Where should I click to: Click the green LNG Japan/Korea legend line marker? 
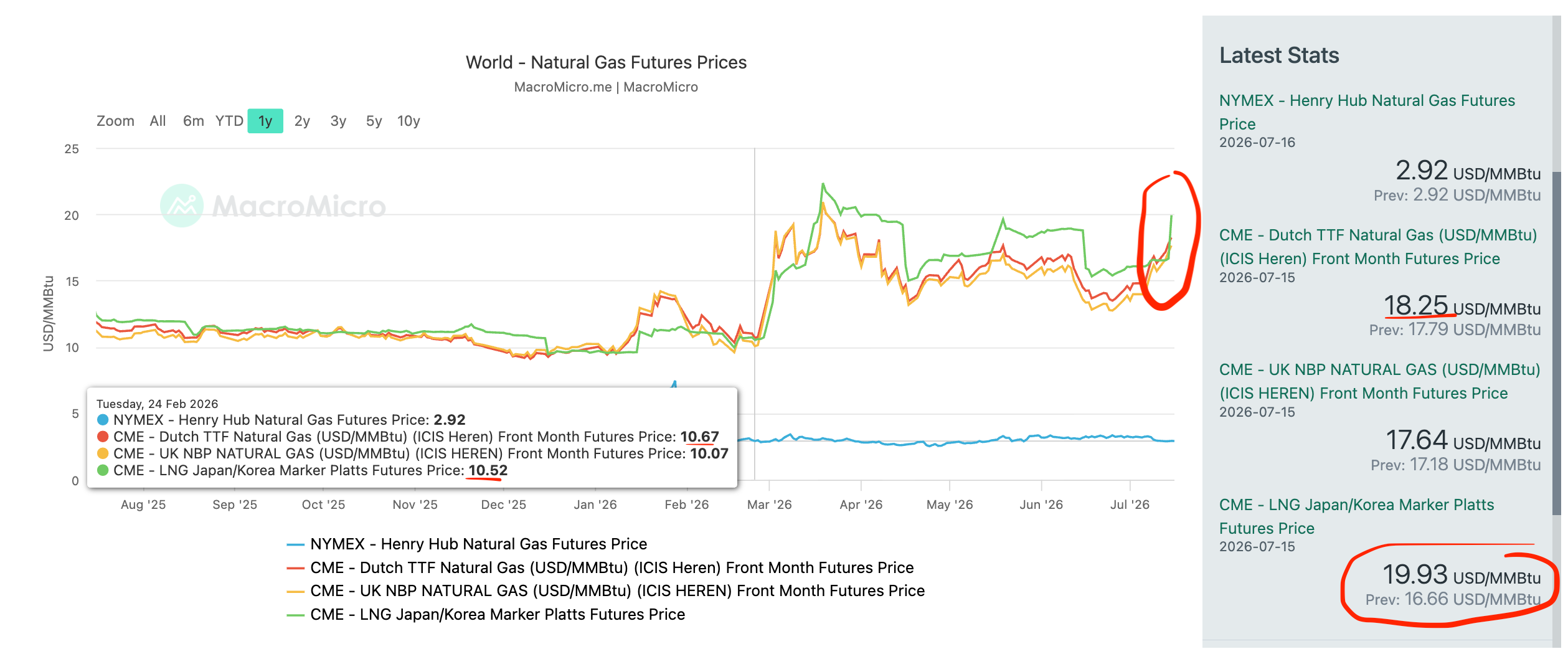tap(295, 615)
